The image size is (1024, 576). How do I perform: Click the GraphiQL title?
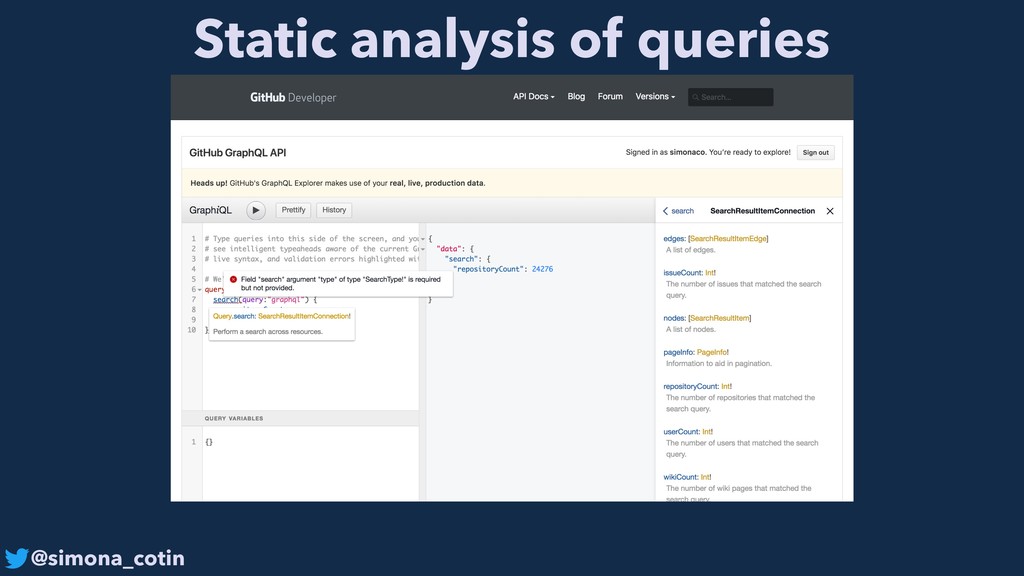pos(210,210)
